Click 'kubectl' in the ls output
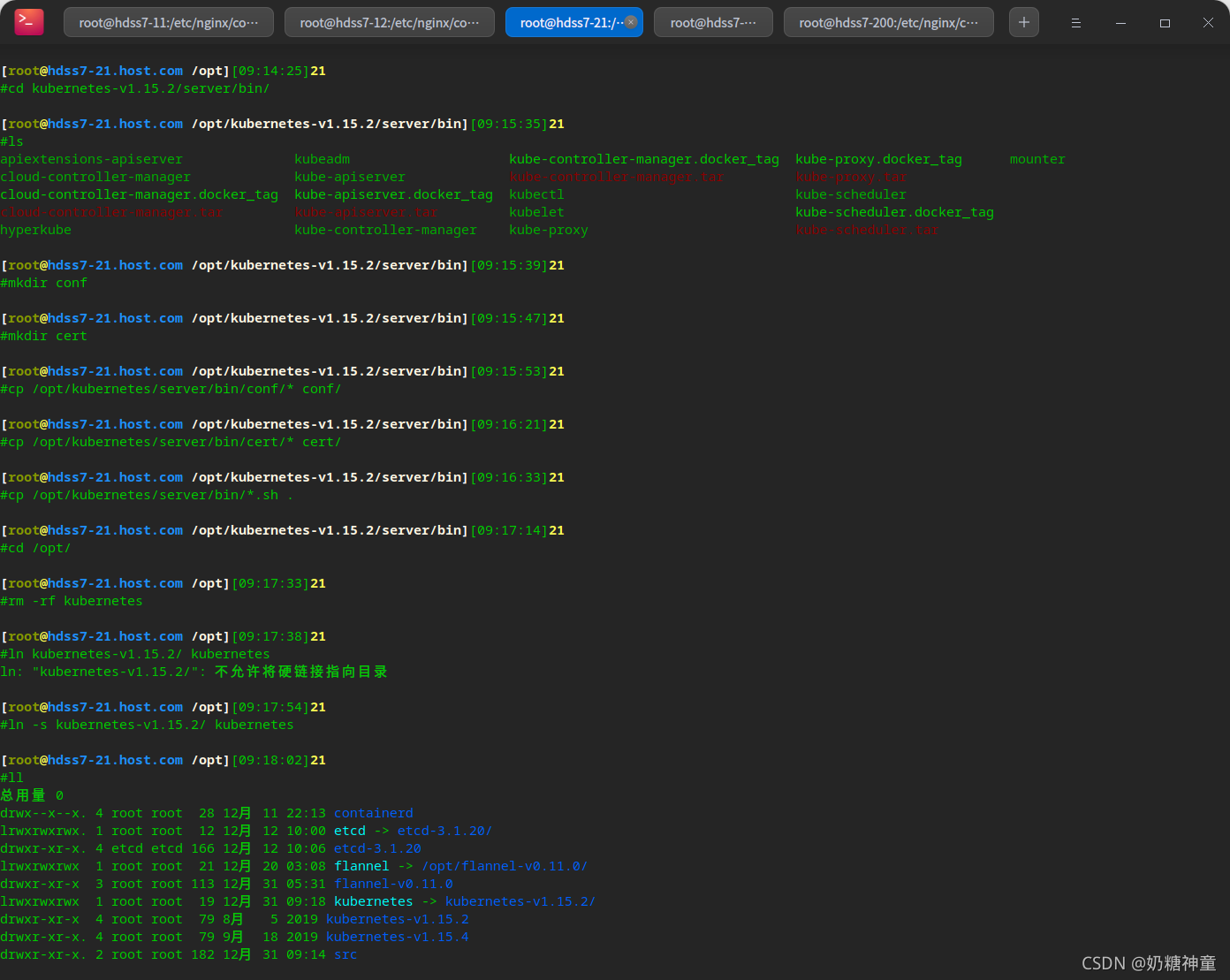Viewport: 1230px width, 980px height. point(536,194)
